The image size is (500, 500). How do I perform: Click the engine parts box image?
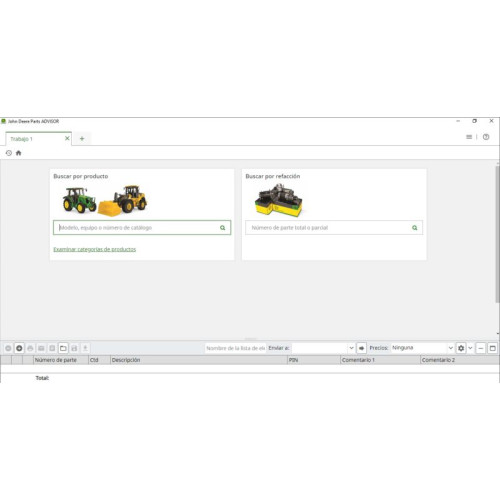pyautogui.click(x=279, y=200)
